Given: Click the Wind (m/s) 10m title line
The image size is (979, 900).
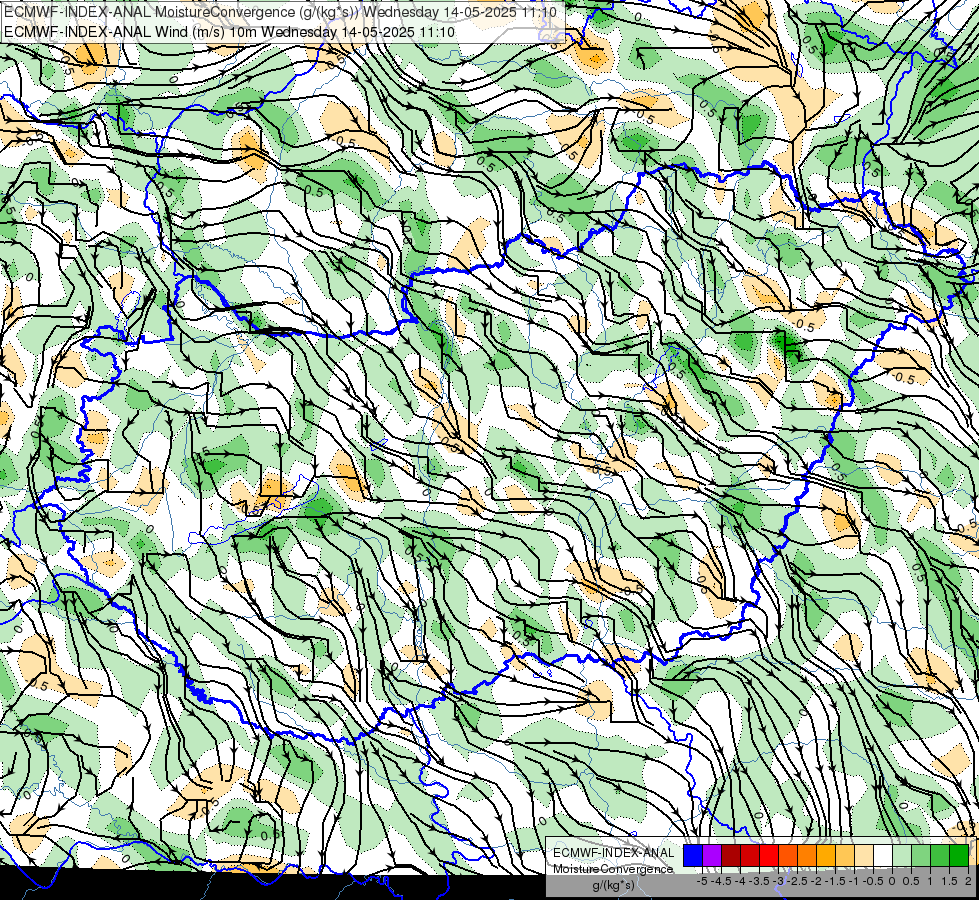Looking at the screenshot, I should (229, 32).
